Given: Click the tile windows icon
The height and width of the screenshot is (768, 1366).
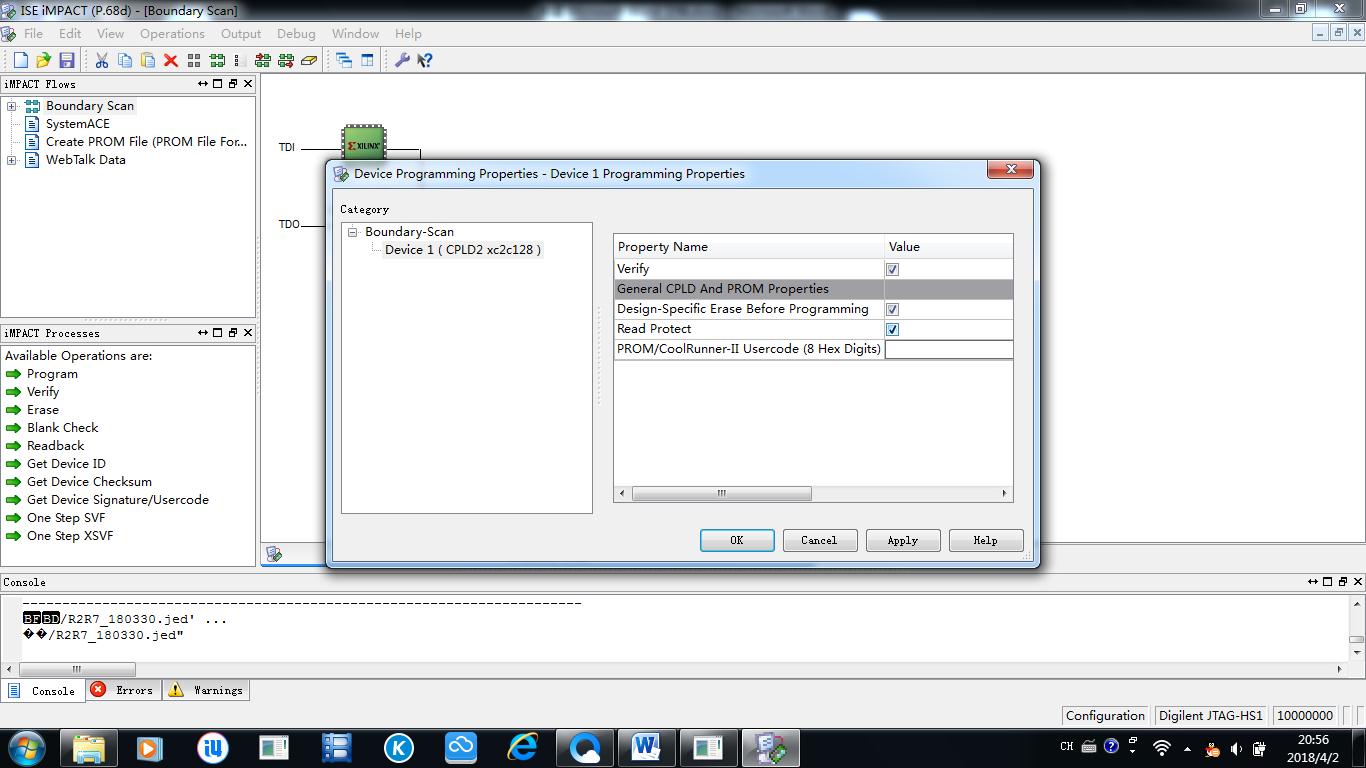Looking at the screenshot, I should click(367, 60).
